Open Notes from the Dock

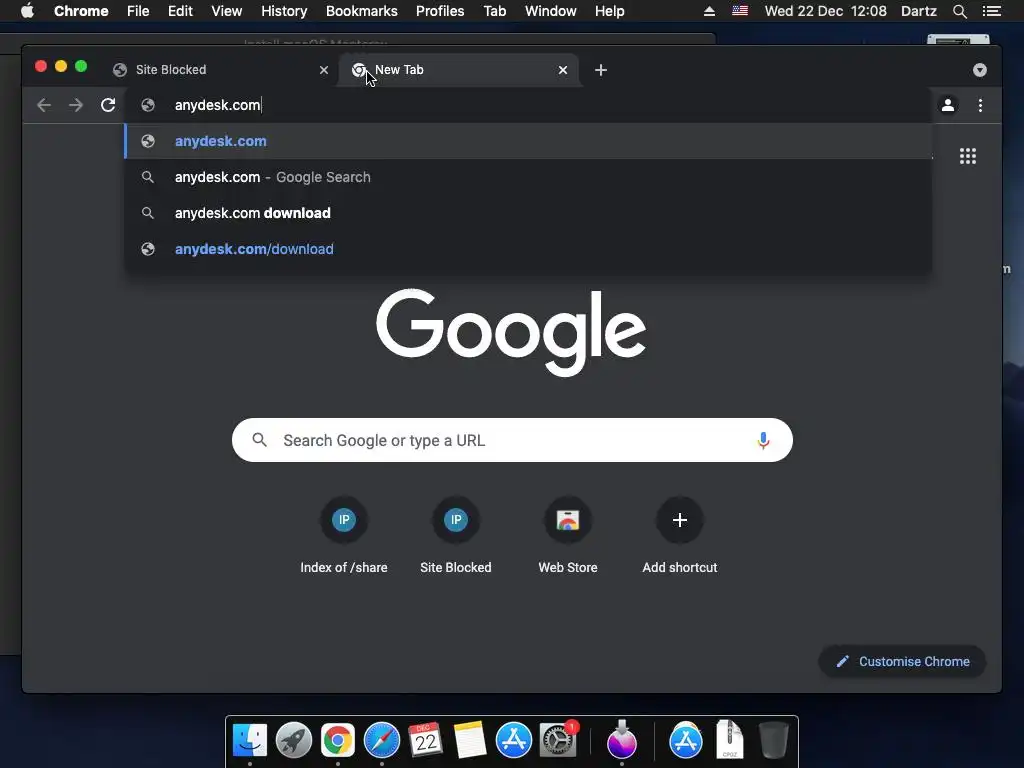pyautogui.click(x=470, y=740)
